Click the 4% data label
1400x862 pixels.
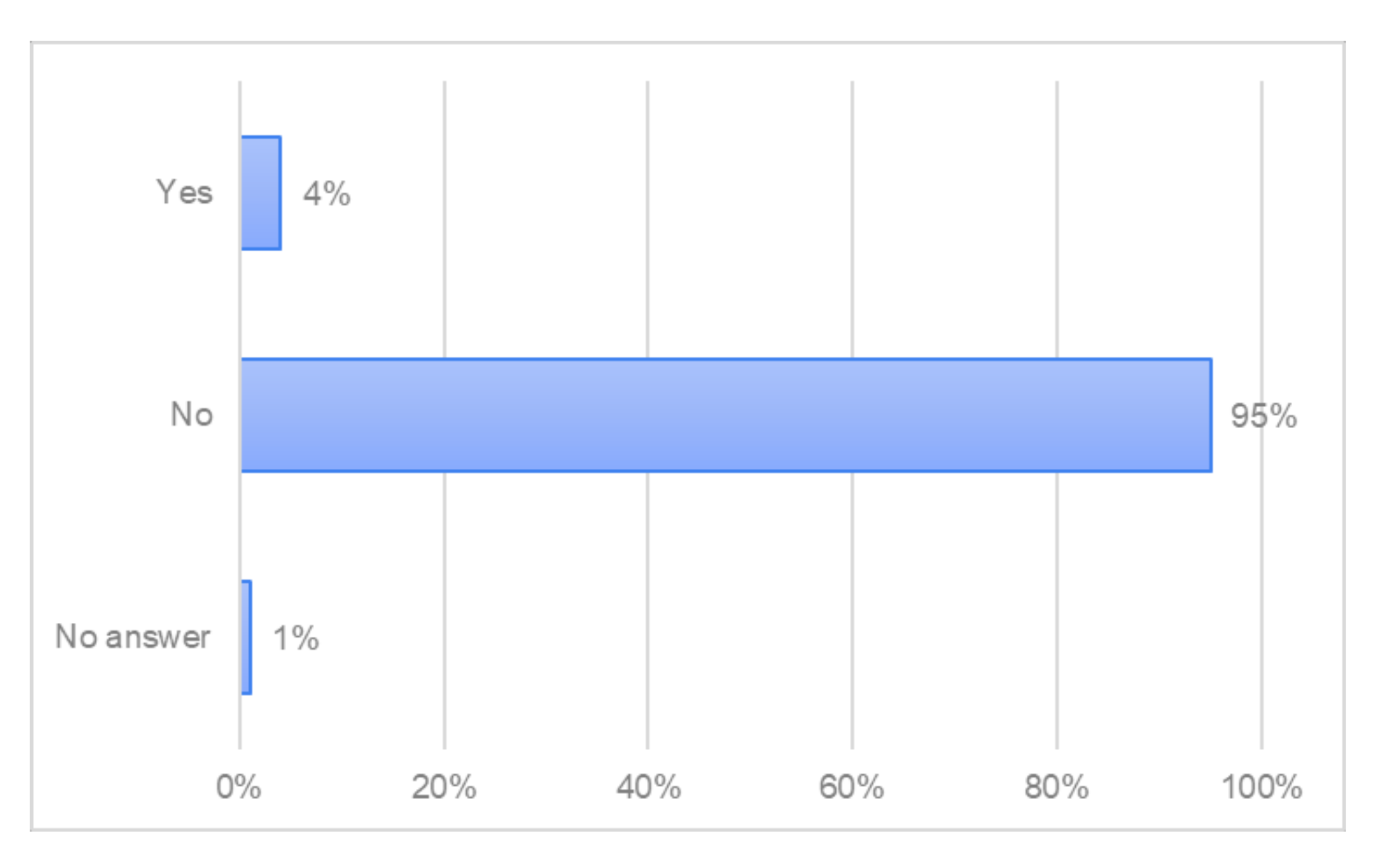click(x=326, y=194)
